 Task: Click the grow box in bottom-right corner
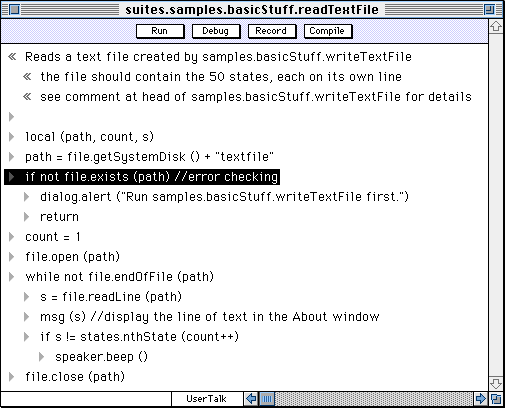pyautogui.click(x=496, y=398)
